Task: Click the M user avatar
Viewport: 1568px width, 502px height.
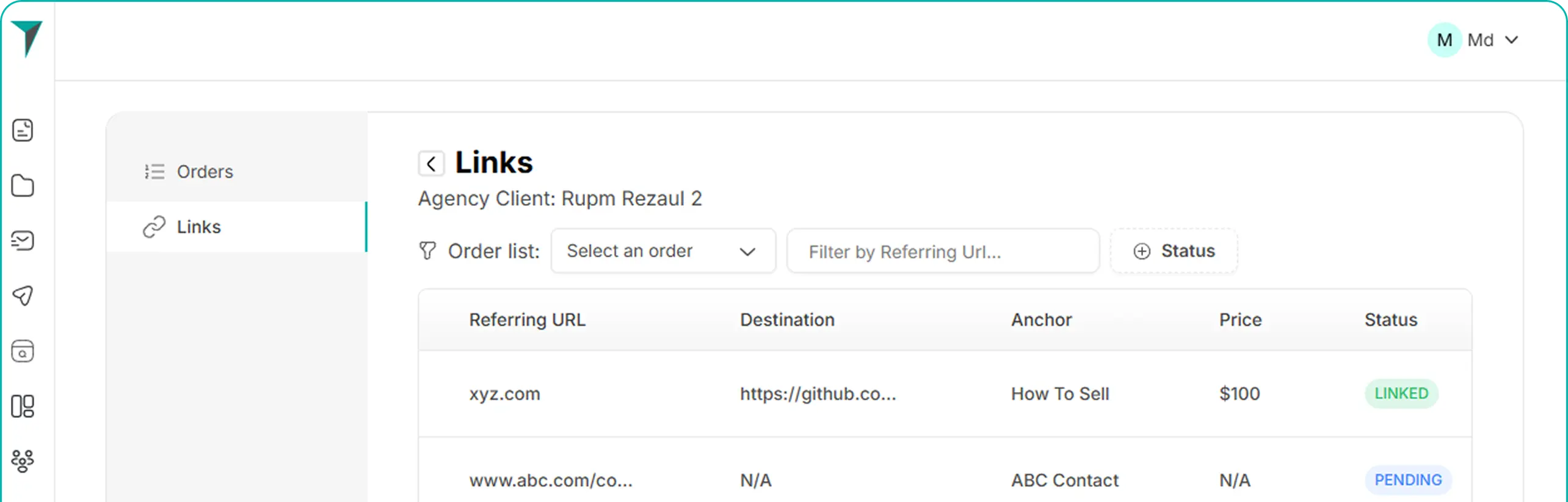Action: pos(1444,40)
